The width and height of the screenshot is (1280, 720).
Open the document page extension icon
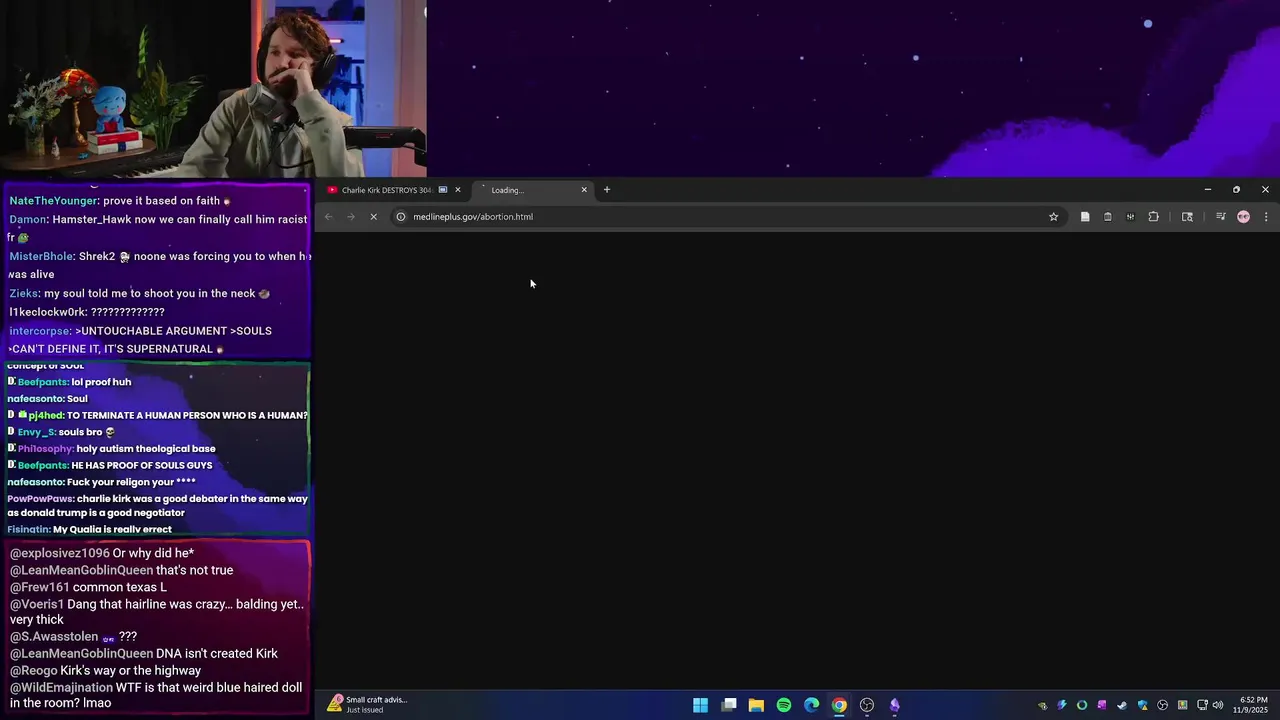coord(1085,217)
